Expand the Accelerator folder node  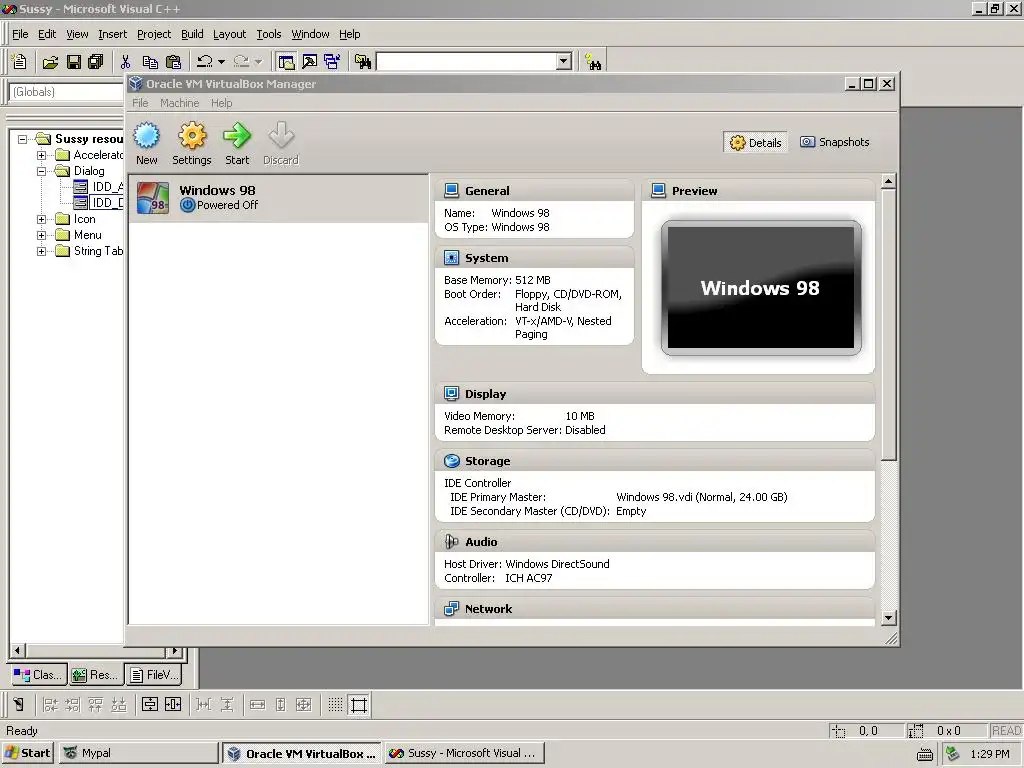[x=41, y=155]
